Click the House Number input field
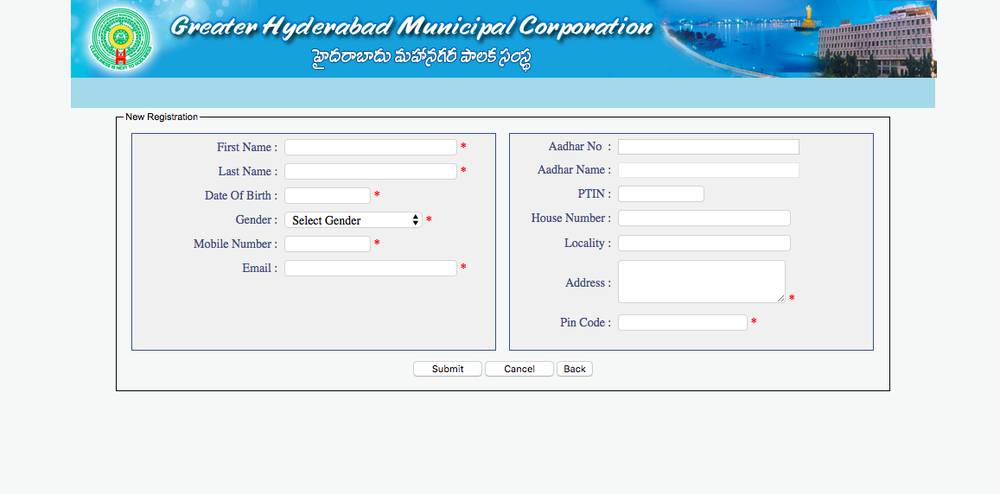1000x494 pixels. [x=704, y=218]
